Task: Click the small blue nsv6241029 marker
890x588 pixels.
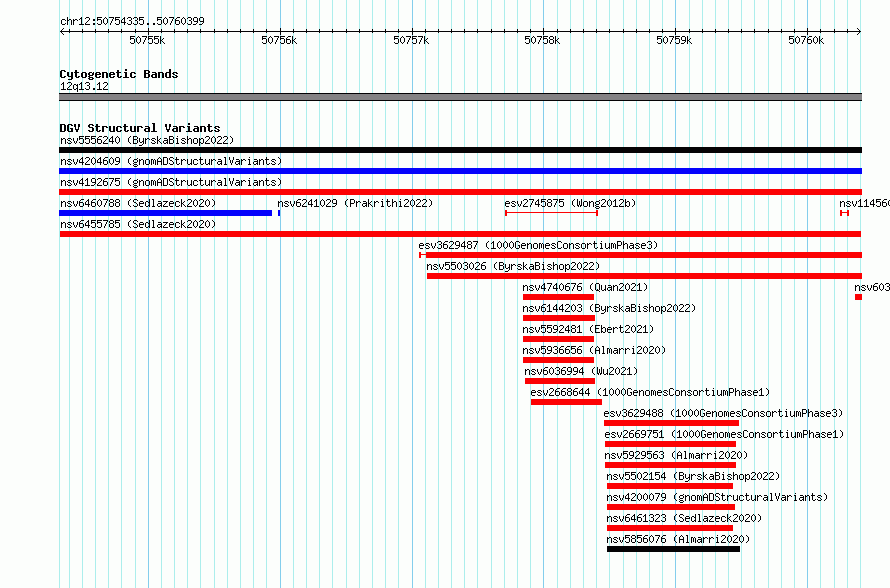Action: tap(279, 213)
